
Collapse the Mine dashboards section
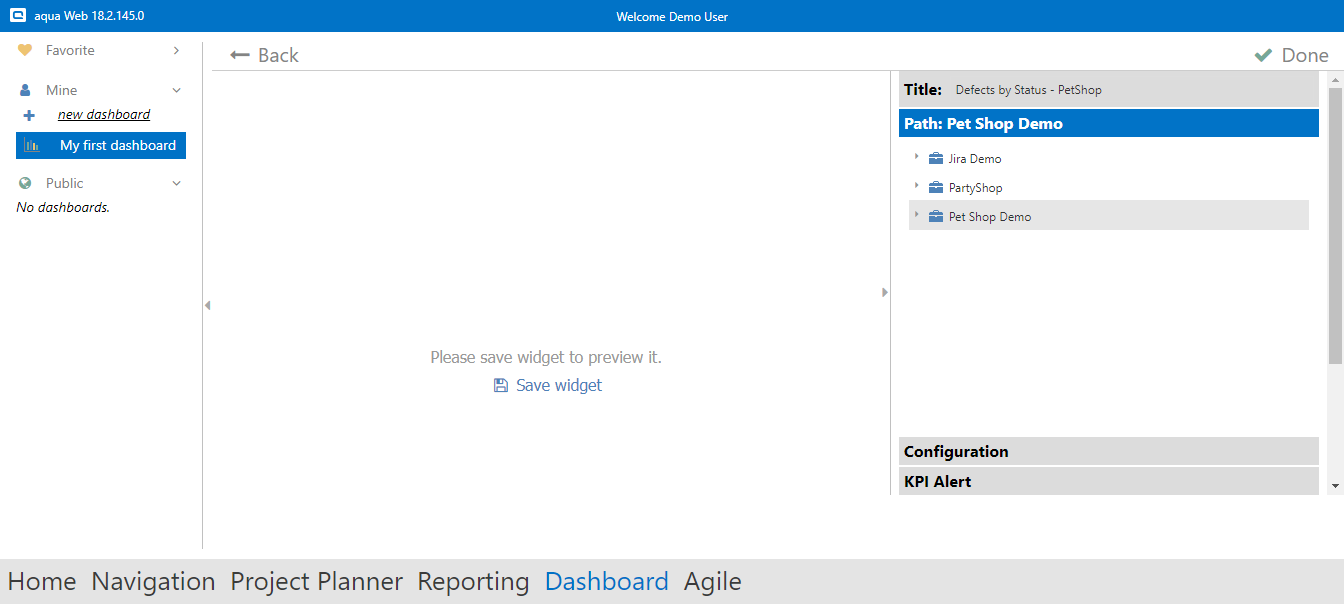pos(177,90)
